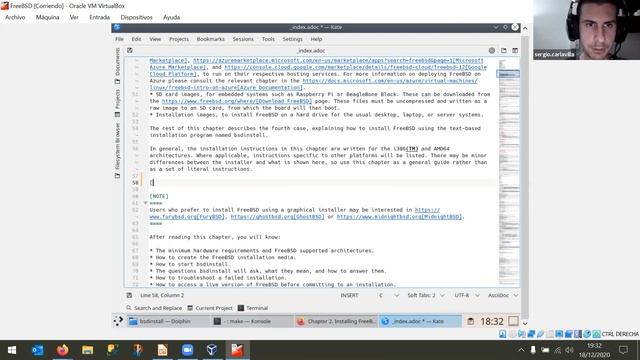
Task: Open VirtualBox Dispositivos menu
Action: coord(136,17)
